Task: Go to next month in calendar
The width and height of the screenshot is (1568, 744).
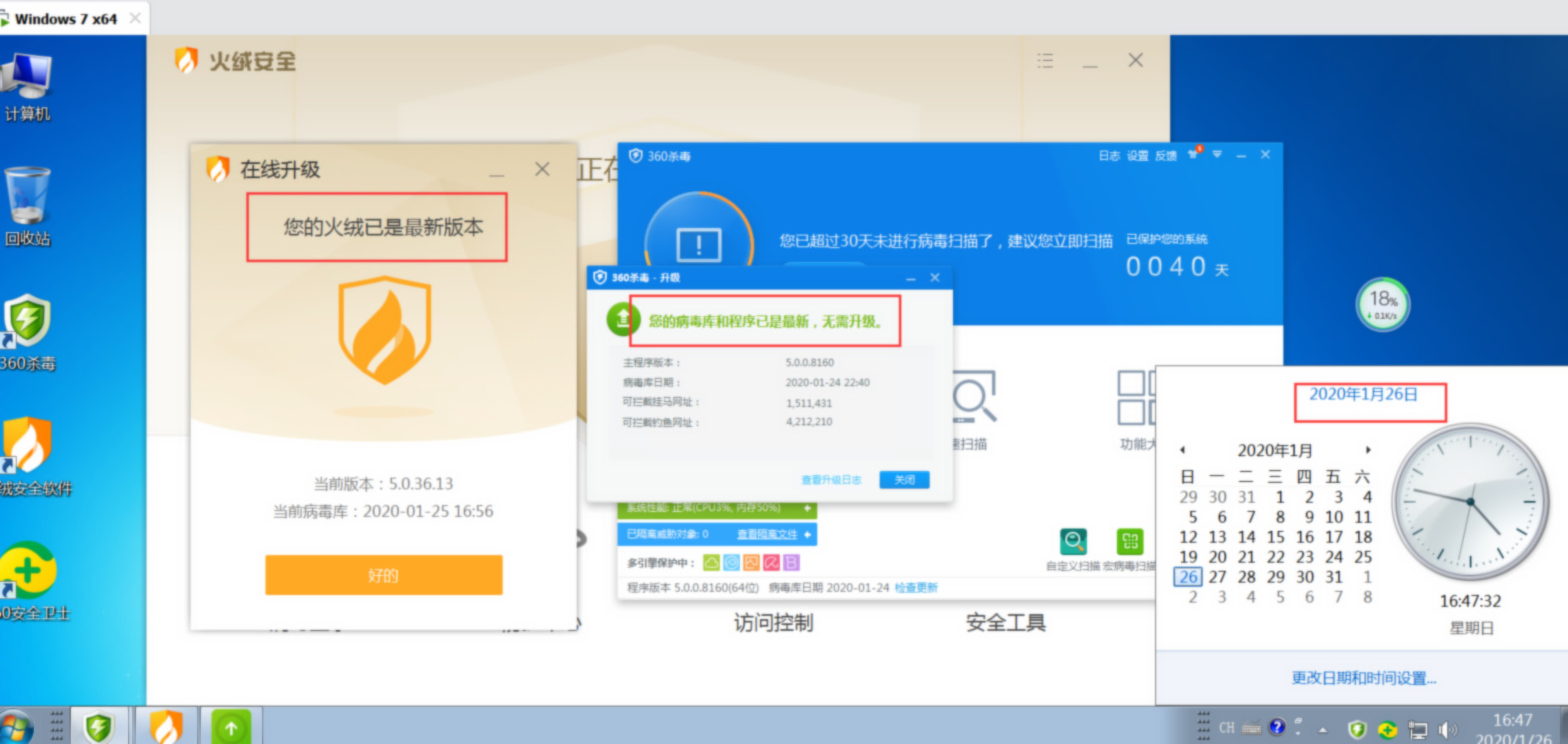Action: (x=1367, y=450)
